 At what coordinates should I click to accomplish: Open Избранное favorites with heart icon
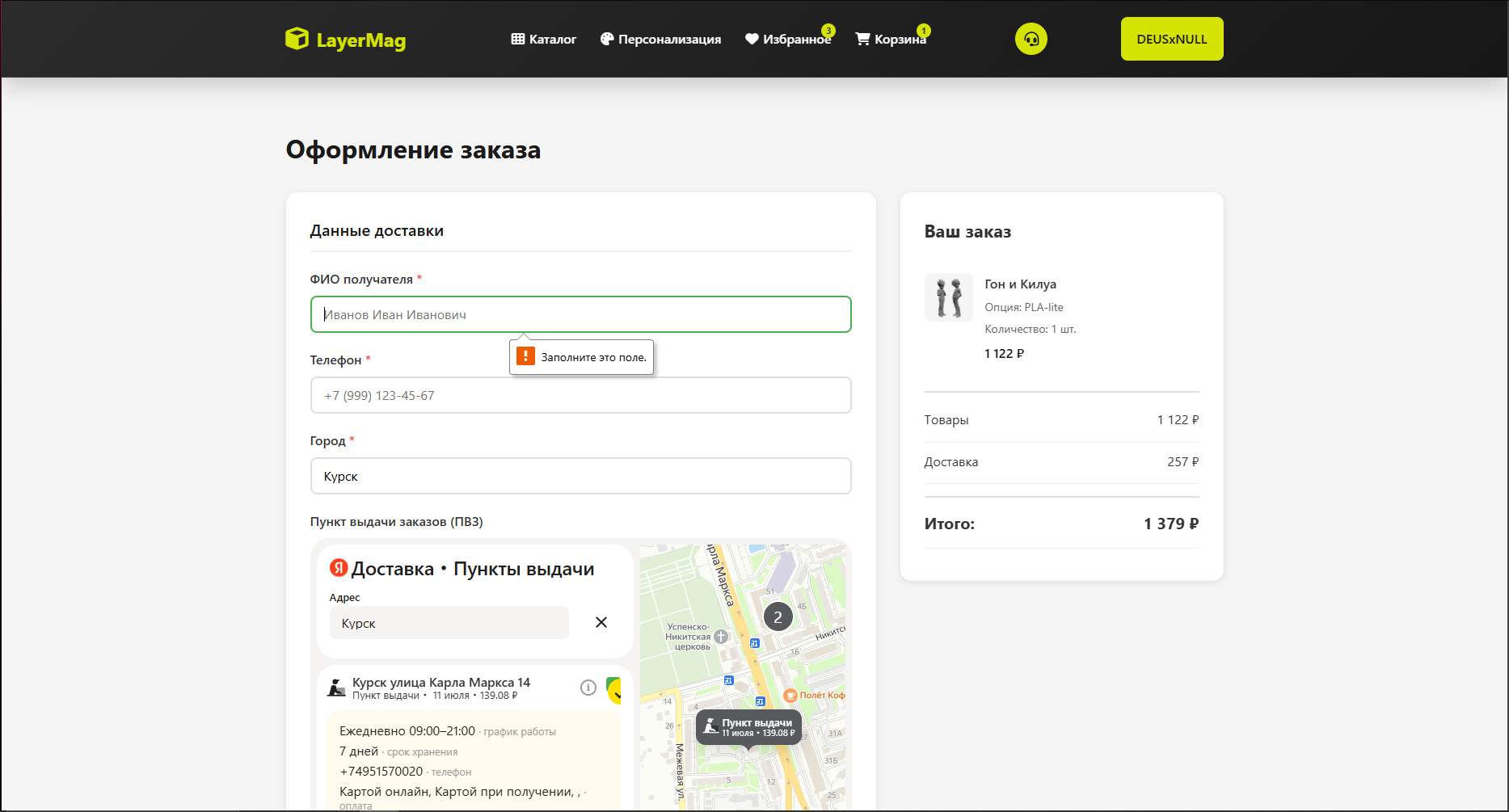(788, 39)
